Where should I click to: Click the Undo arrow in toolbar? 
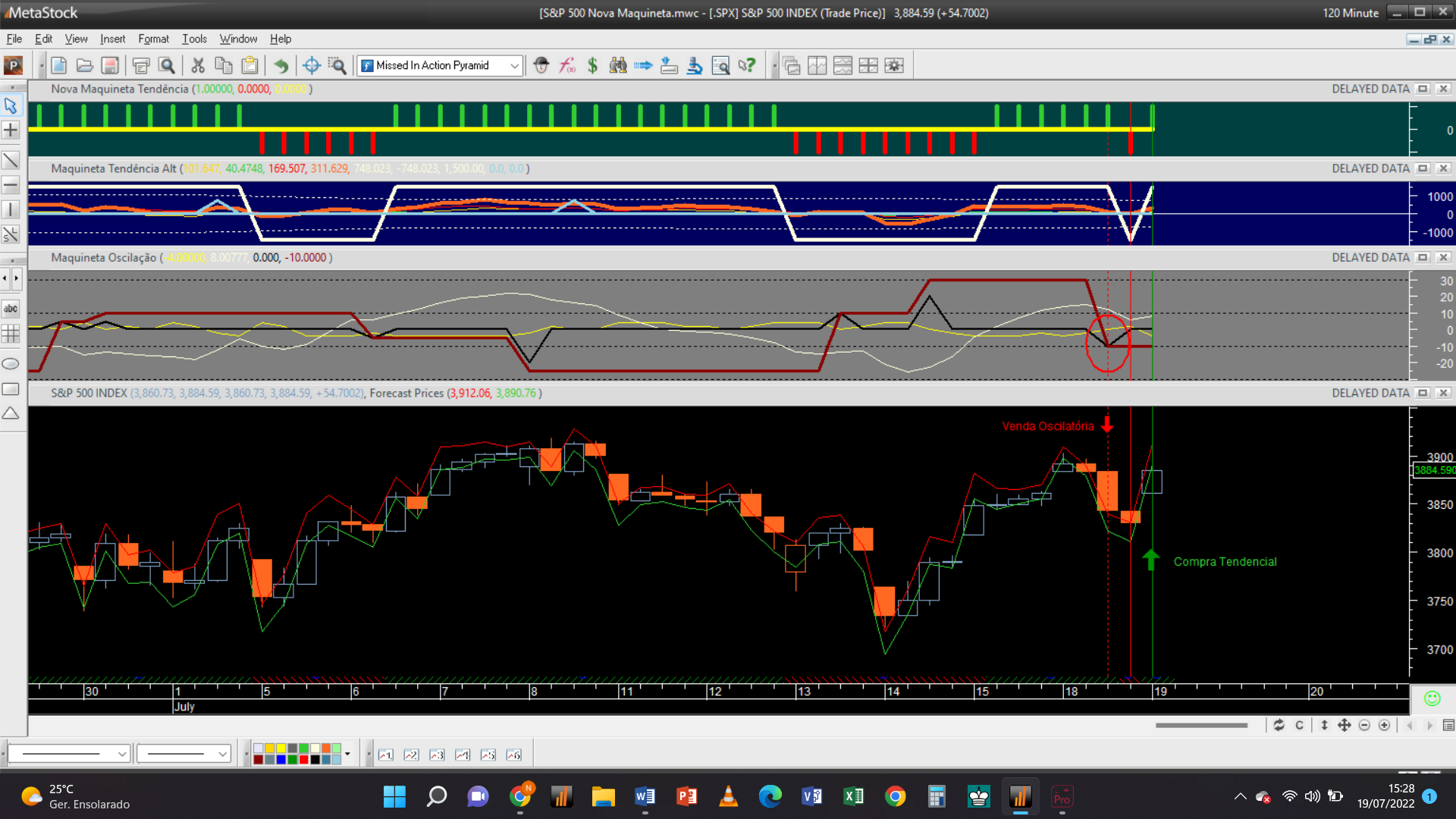pos(281,66)
